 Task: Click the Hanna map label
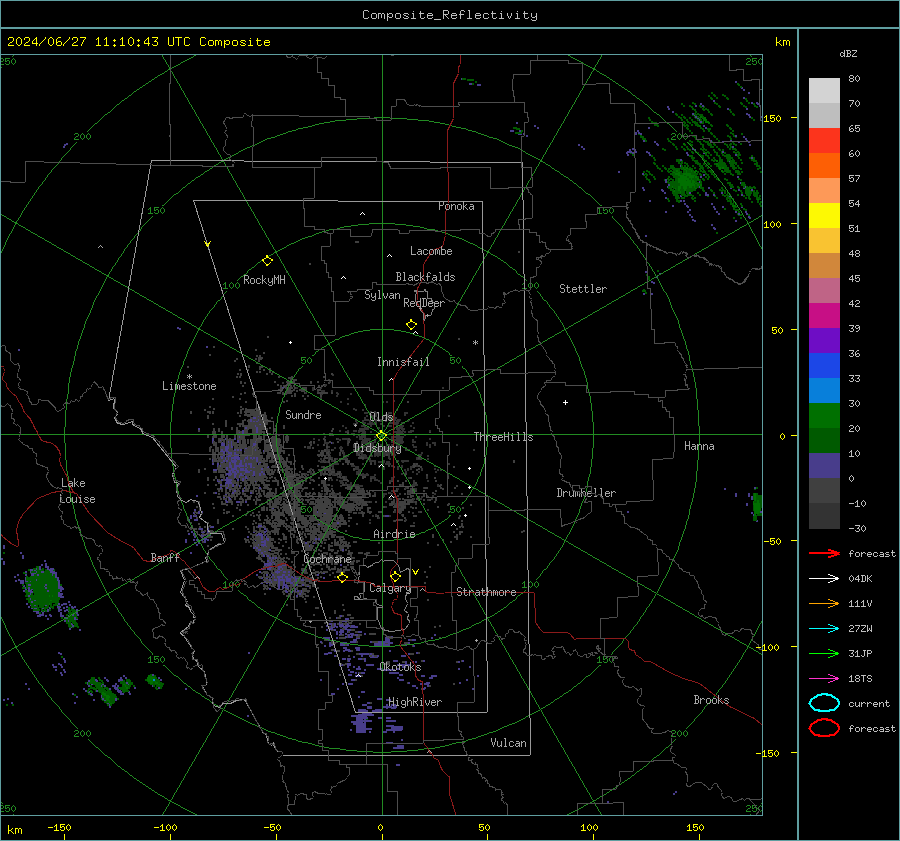699,446
